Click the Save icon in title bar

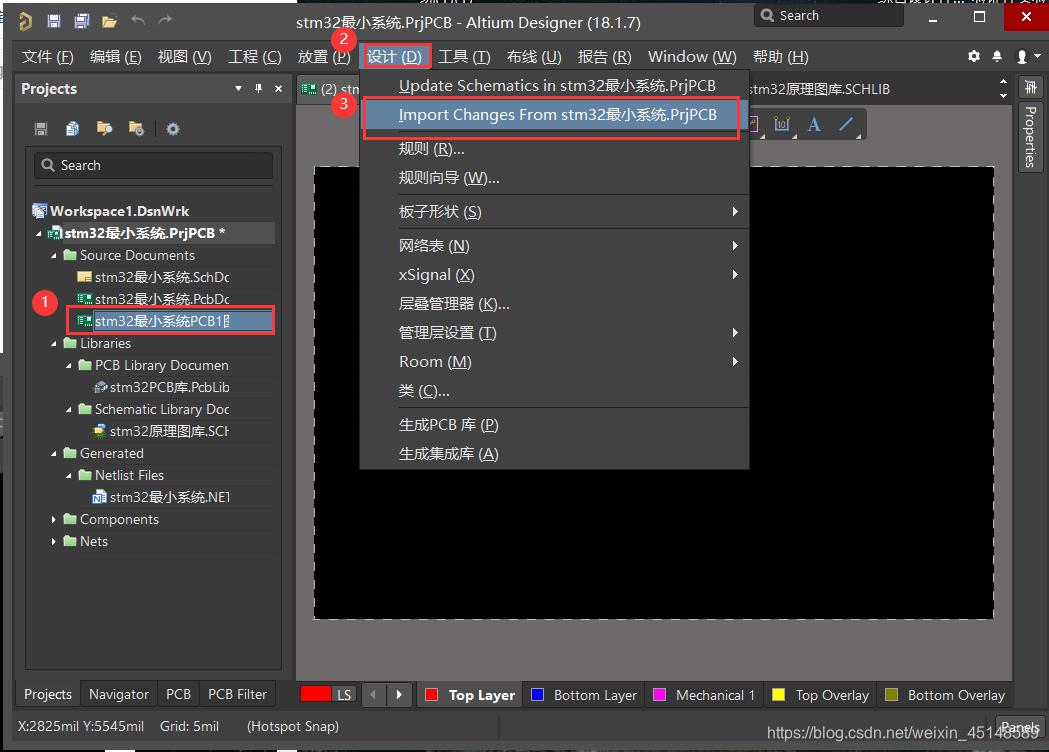[x=54, y=21]
